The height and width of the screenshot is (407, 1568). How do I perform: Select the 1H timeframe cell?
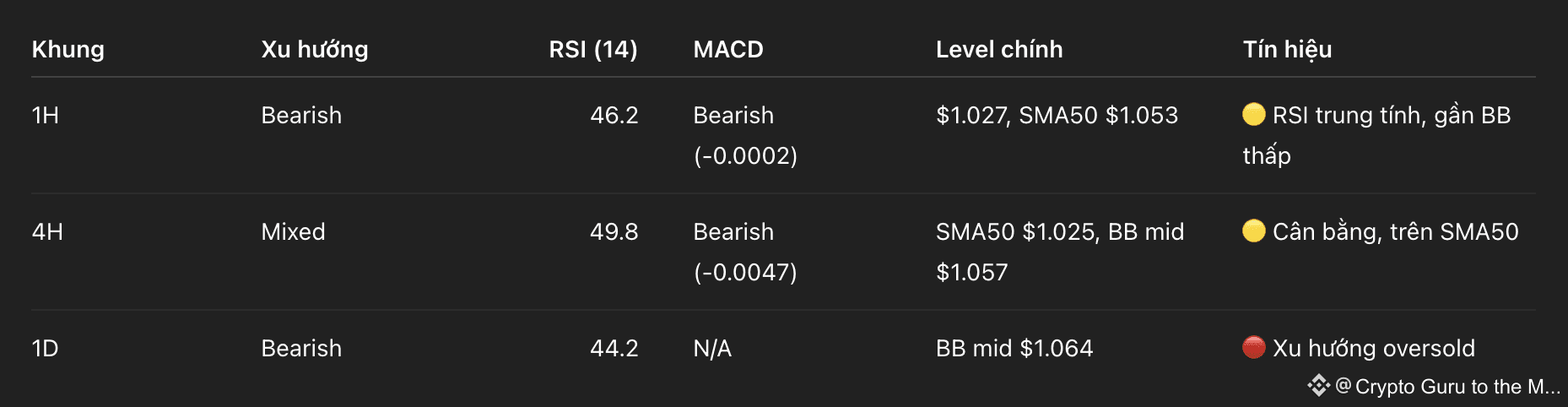(46, 115)
